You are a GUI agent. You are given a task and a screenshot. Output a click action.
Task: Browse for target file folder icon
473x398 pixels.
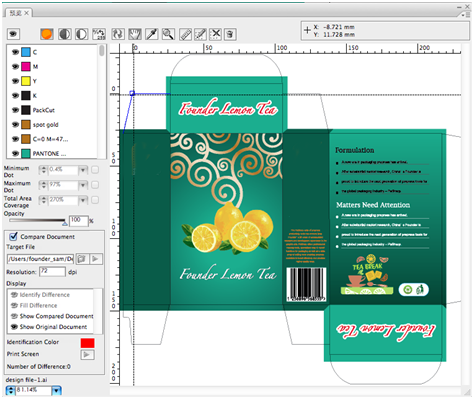tap(82, 259)
